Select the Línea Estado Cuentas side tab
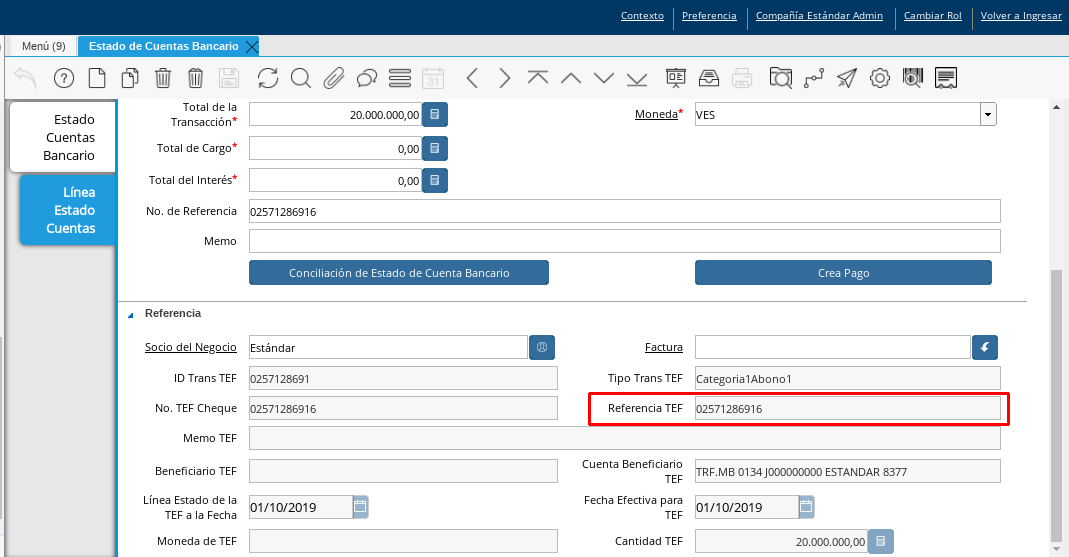Viewport: 1069px width, 557px height. [x=70, y=210]
